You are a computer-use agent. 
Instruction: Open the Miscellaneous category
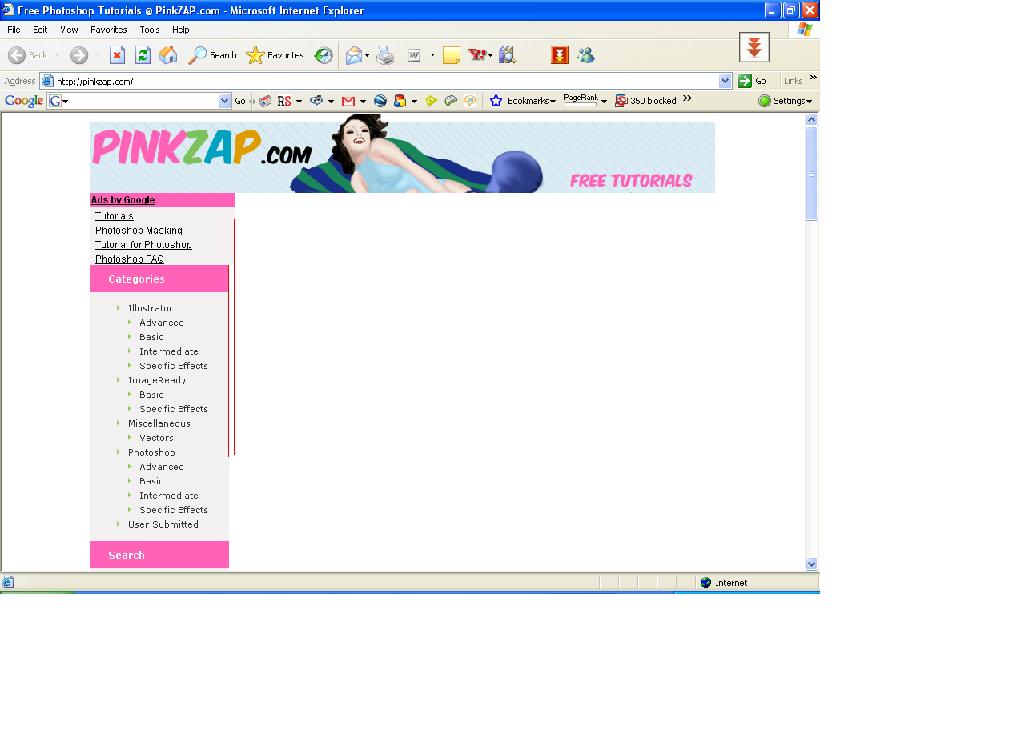[x=159, y=423]
